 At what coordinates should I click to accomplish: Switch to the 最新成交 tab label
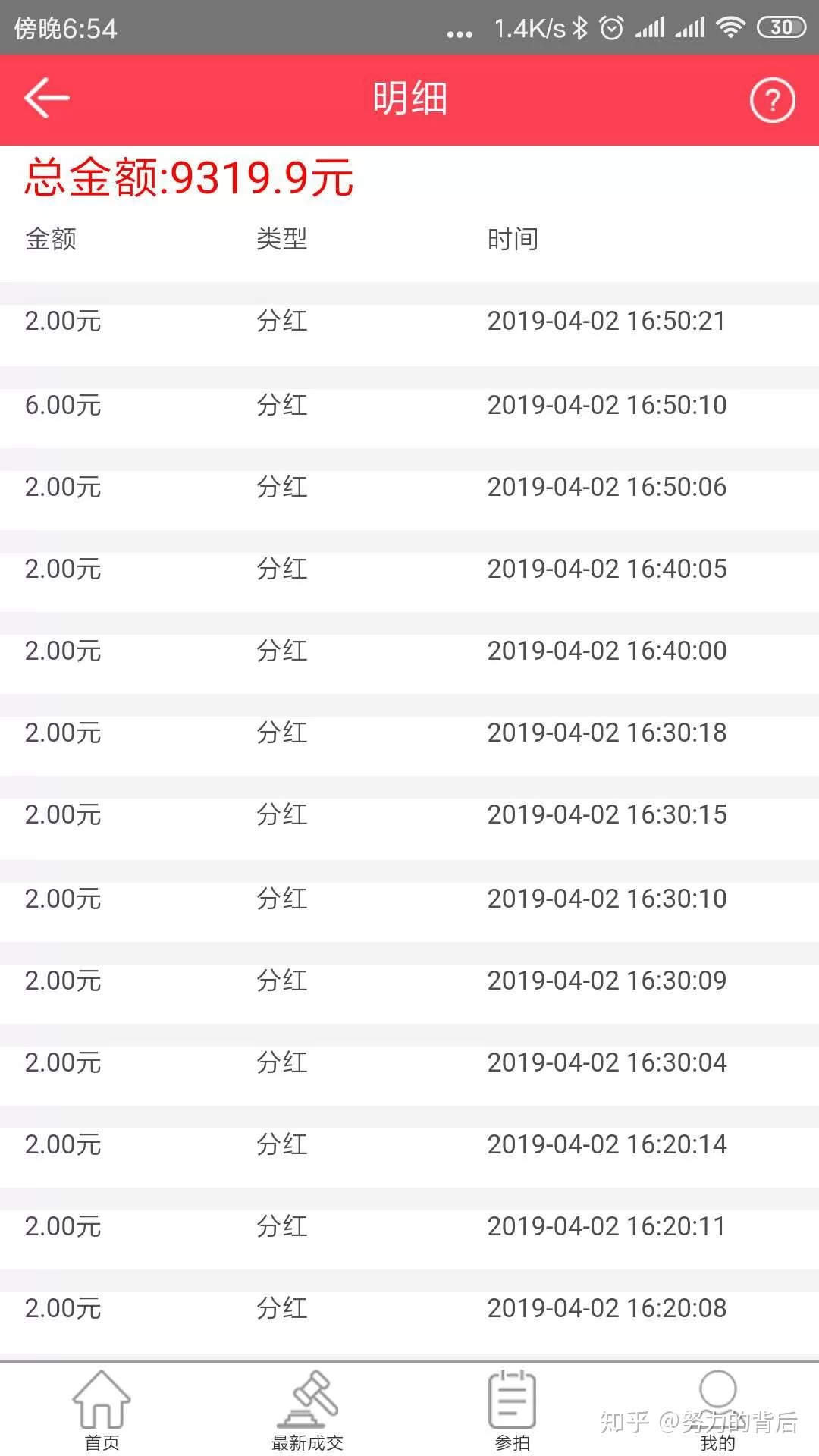tap(307, 1442)
